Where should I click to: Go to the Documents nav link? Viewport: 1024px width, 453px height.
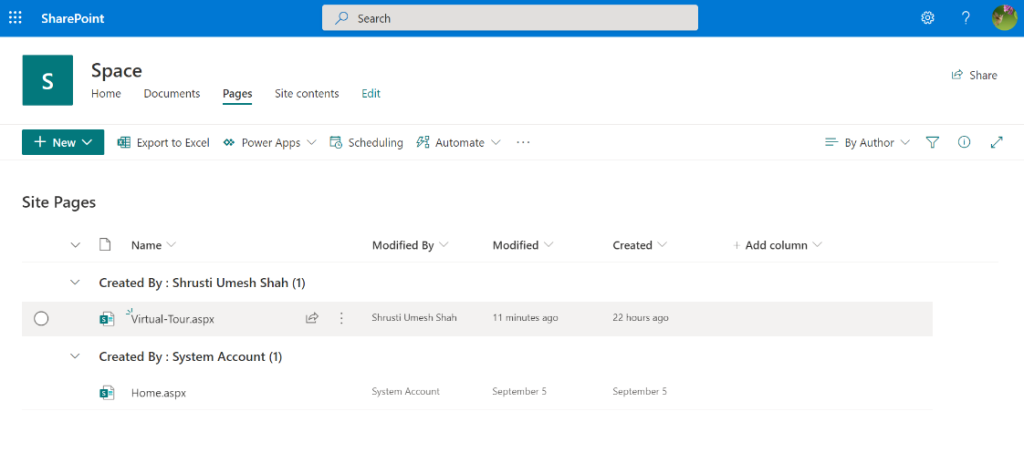tap(172, 93)
